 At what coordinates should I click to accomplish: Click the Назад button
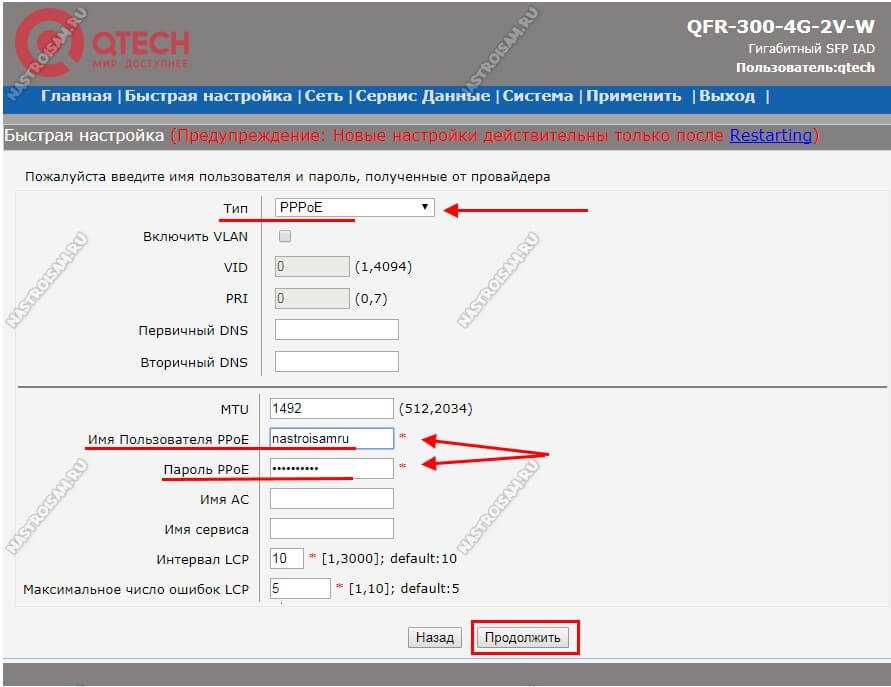point(435,638)
